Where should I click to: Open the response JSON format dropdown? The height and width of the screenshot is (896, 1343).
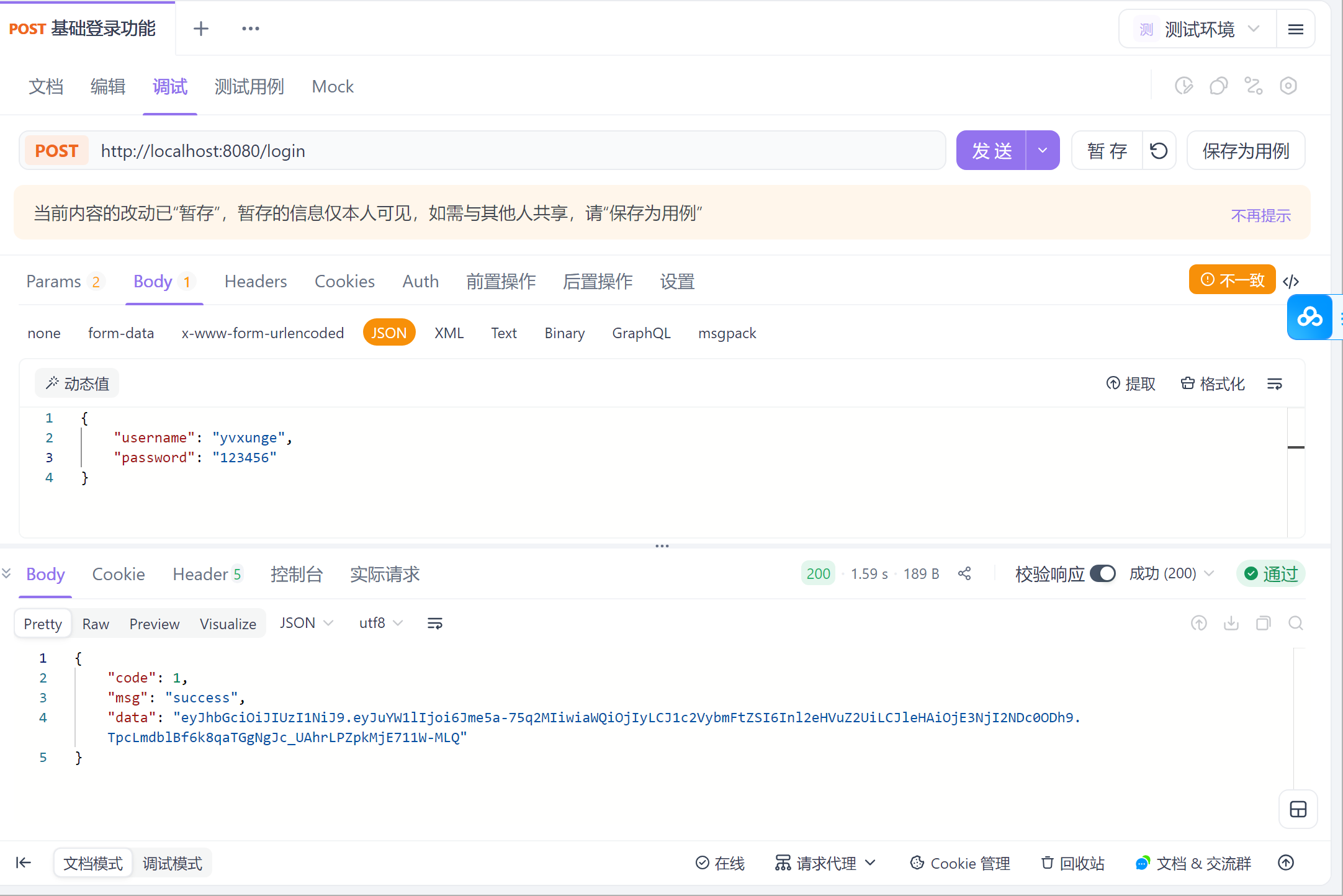[306, 622]
